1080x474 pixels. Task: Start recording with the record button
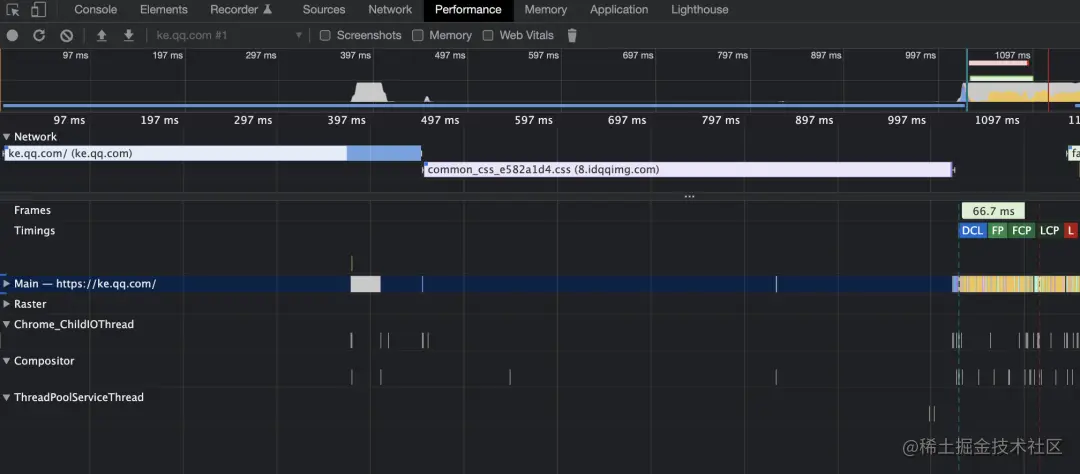(x=12, y=35)
